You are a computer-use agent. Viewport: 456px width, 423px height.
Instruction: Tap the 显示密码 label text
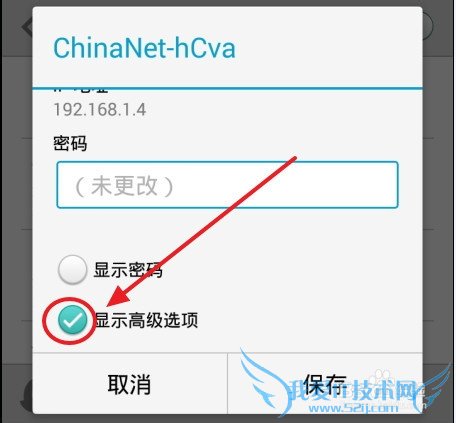tap(128, 270)
